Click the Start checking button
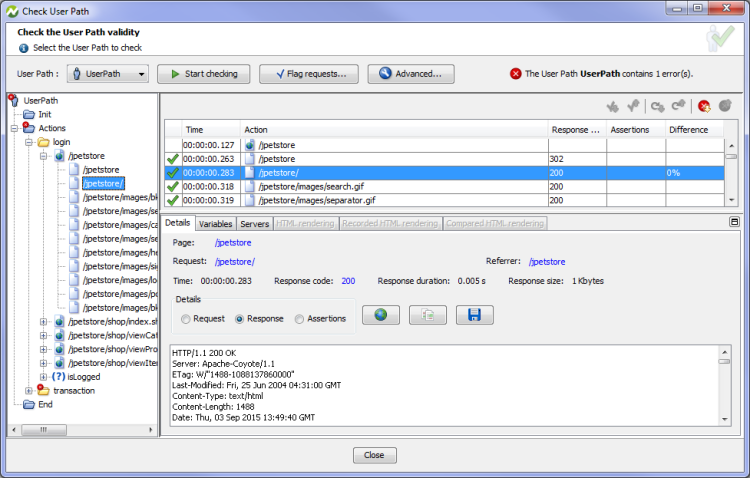The height and width of the screenshot is (478, 750). [203, 74]
